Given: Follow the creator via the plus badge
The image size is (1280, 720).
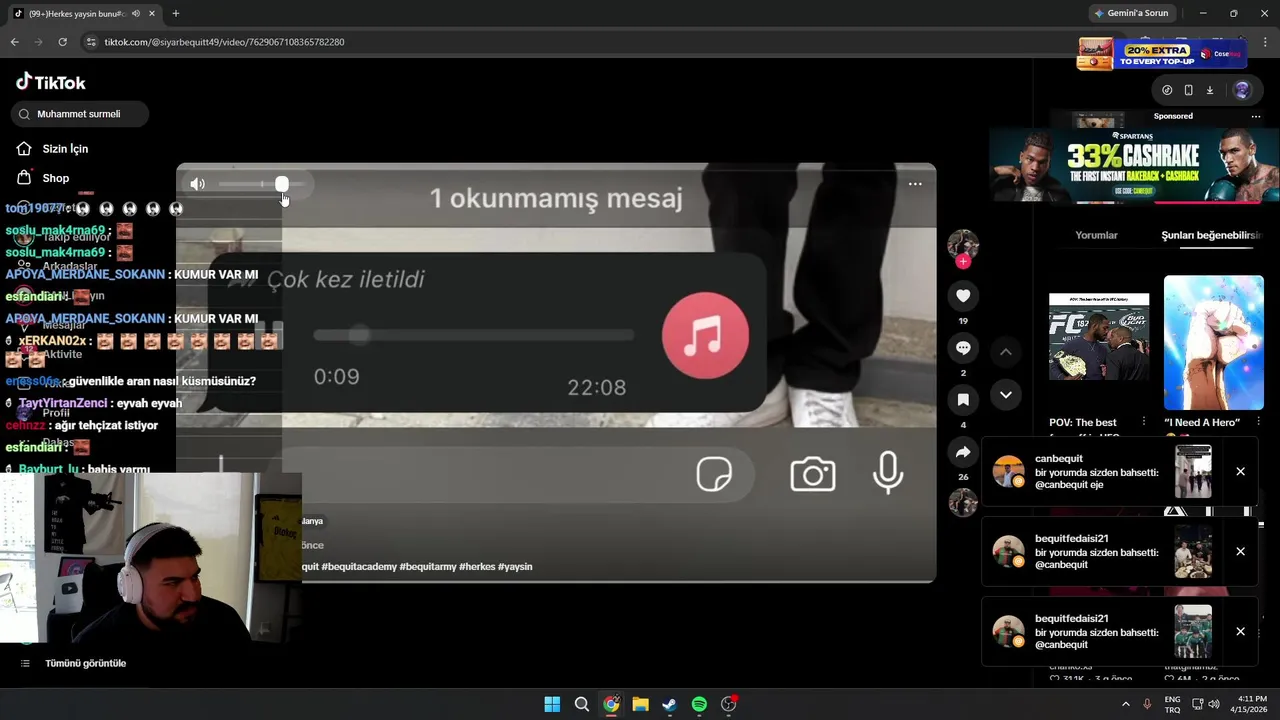Looking at the screenshot, I should (x=963, y=262).
